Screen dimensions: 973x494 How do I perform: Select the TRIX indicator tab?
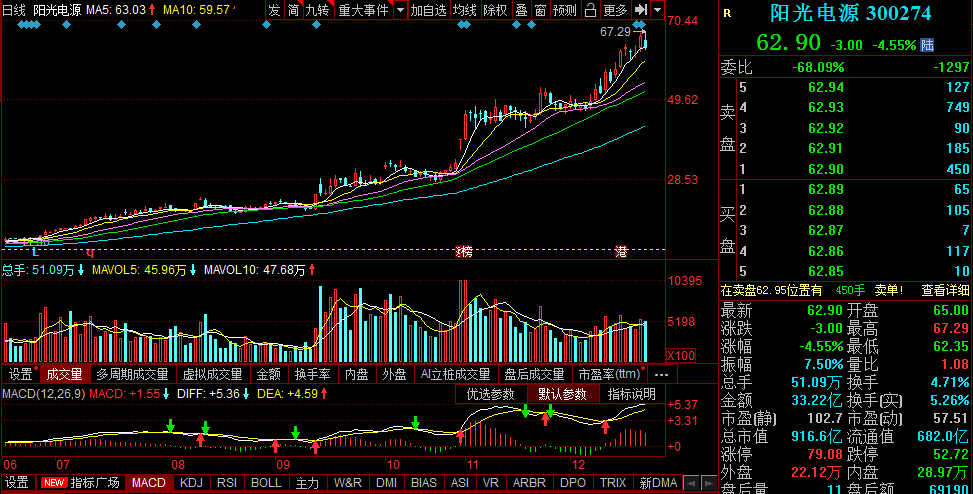pyautogui.click(x=613, y=483)
